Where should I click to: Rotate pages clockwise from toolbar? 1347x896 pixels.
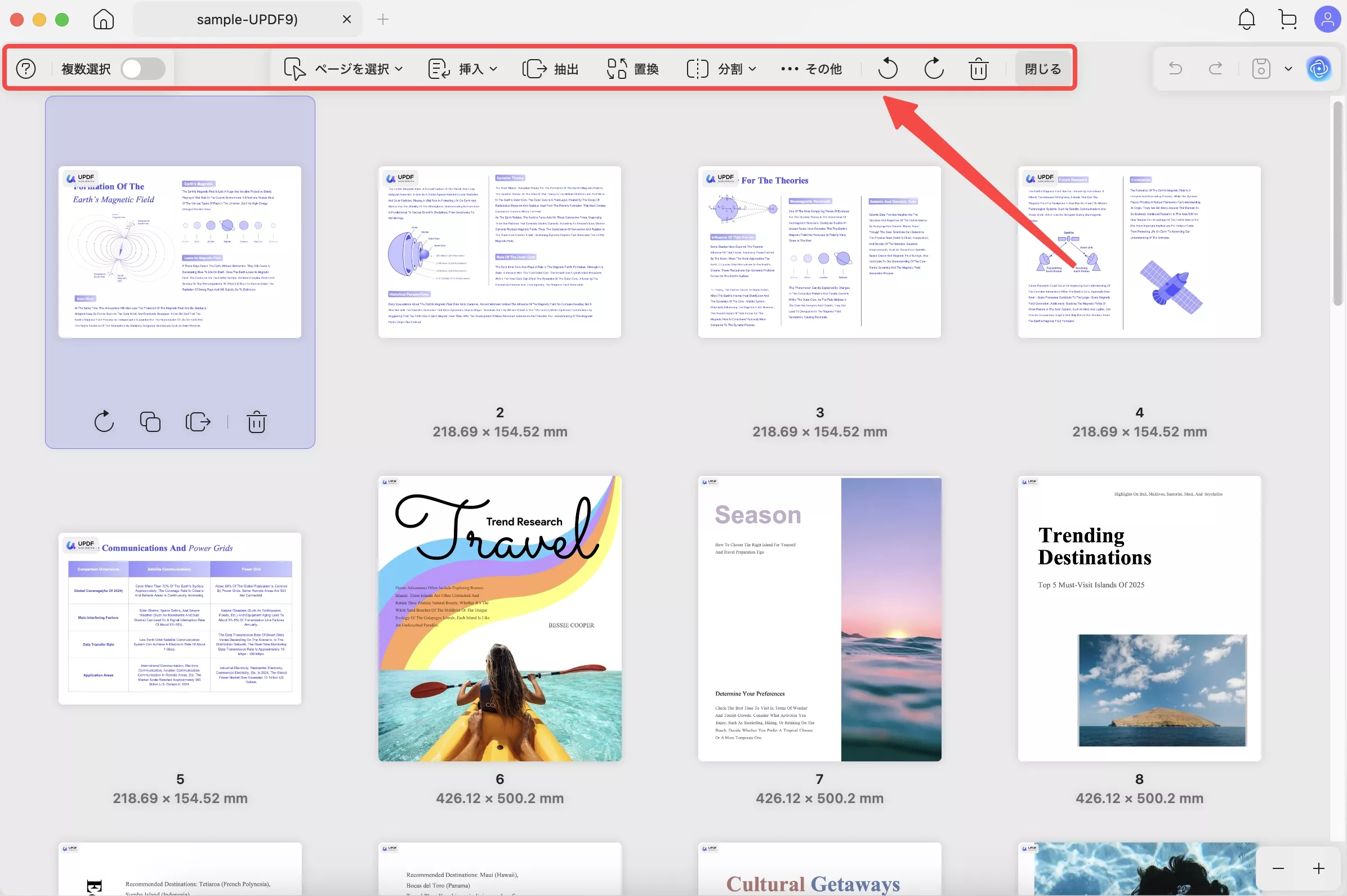934,69
